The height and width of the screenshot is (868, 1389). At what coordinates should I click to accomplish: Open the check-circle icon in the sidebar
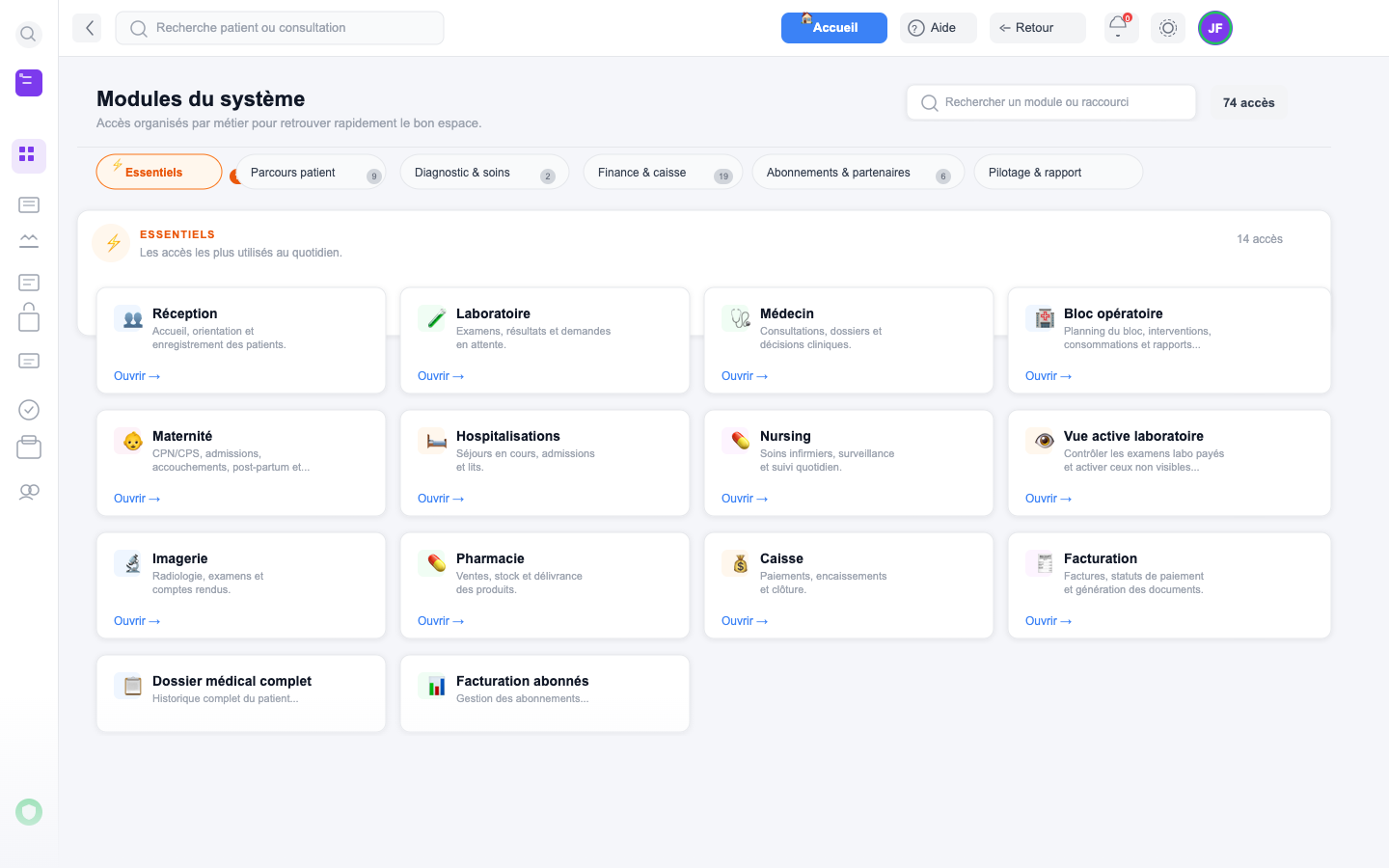click(29, 410)
